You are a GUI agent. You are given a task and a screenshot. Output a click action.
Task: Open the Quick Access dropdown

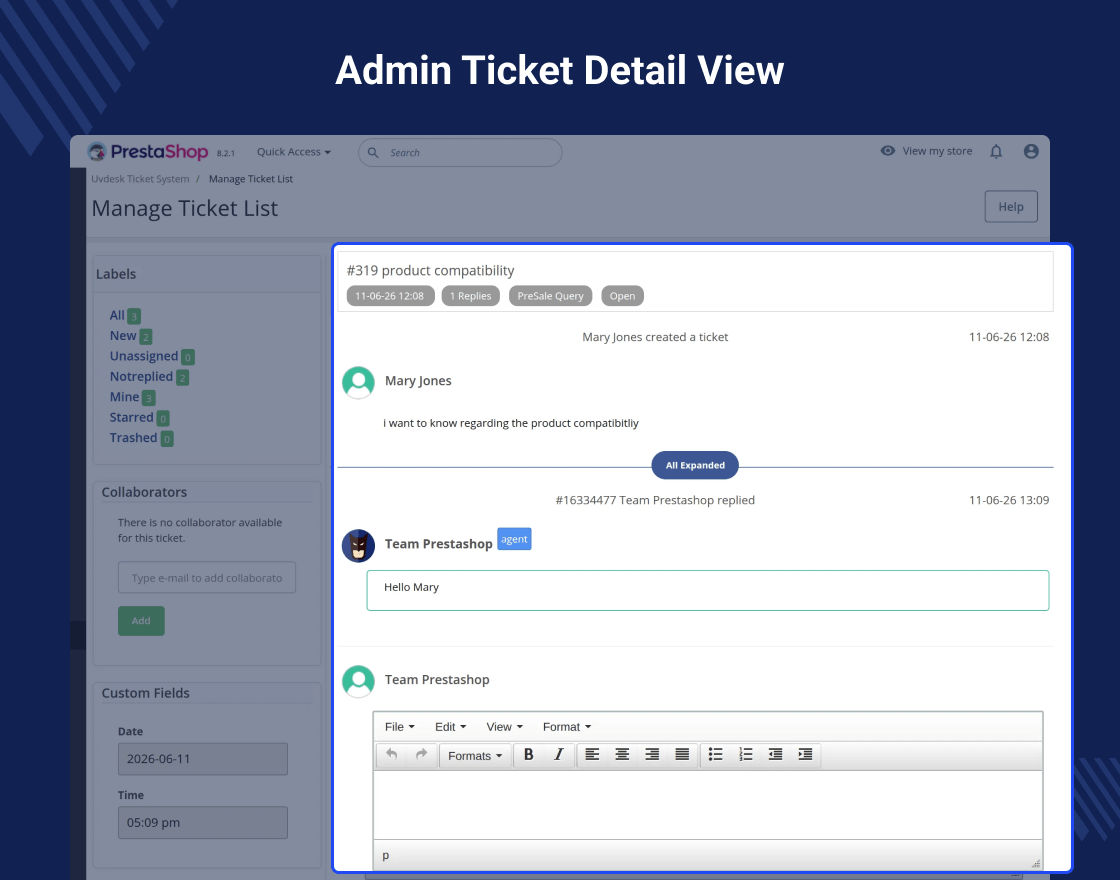point(294,151)
